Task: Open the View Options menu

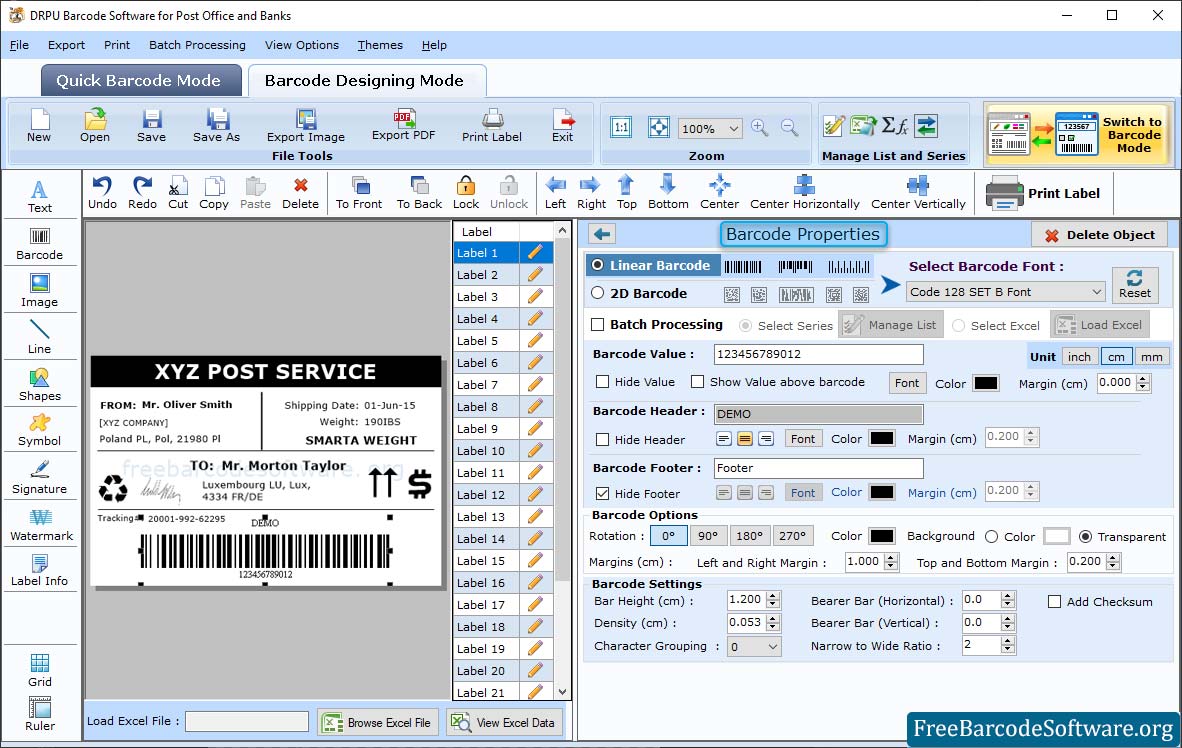Action: [x=302, y=44]
